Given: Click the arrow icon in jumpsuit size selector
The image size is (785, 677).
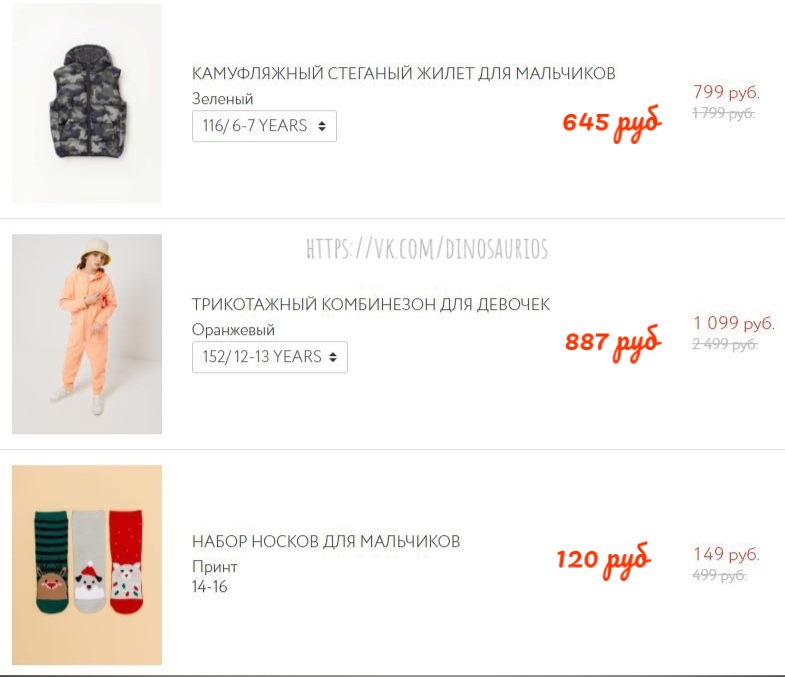Looking at the screenshot, I should pos(333,357).
